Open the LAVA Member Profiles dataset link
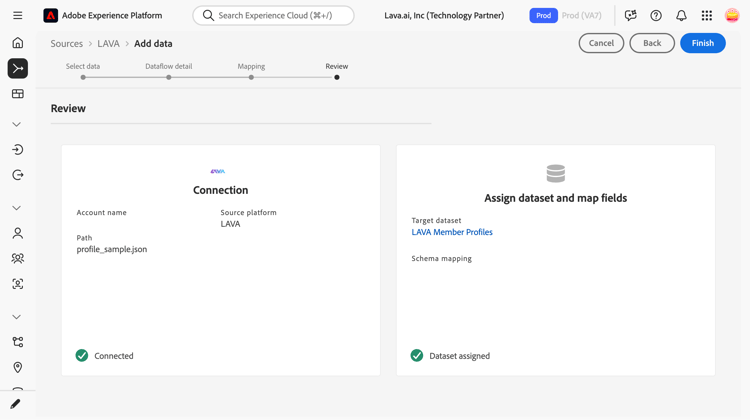This screenshot has width=750, height=420. tap(452, 232)
